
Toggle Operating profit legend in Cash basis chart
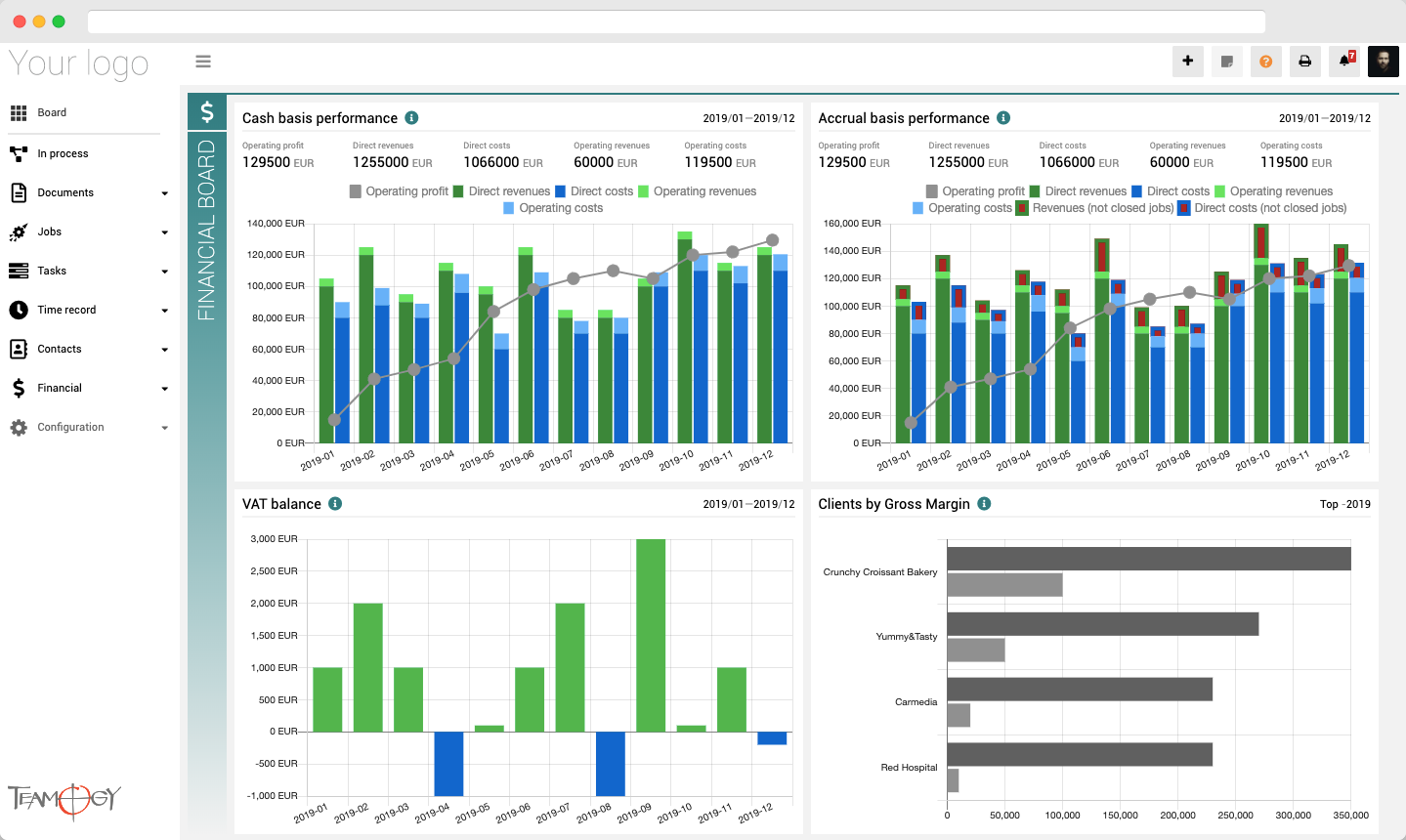[x=399, y=191]
